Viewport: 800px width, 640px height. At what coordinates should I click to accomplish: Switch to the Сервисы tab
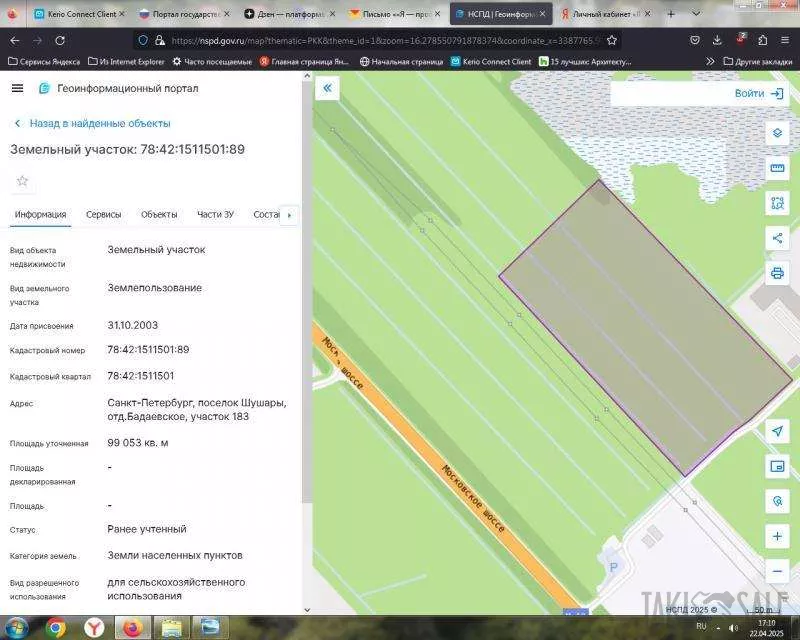tap(104, 214)
